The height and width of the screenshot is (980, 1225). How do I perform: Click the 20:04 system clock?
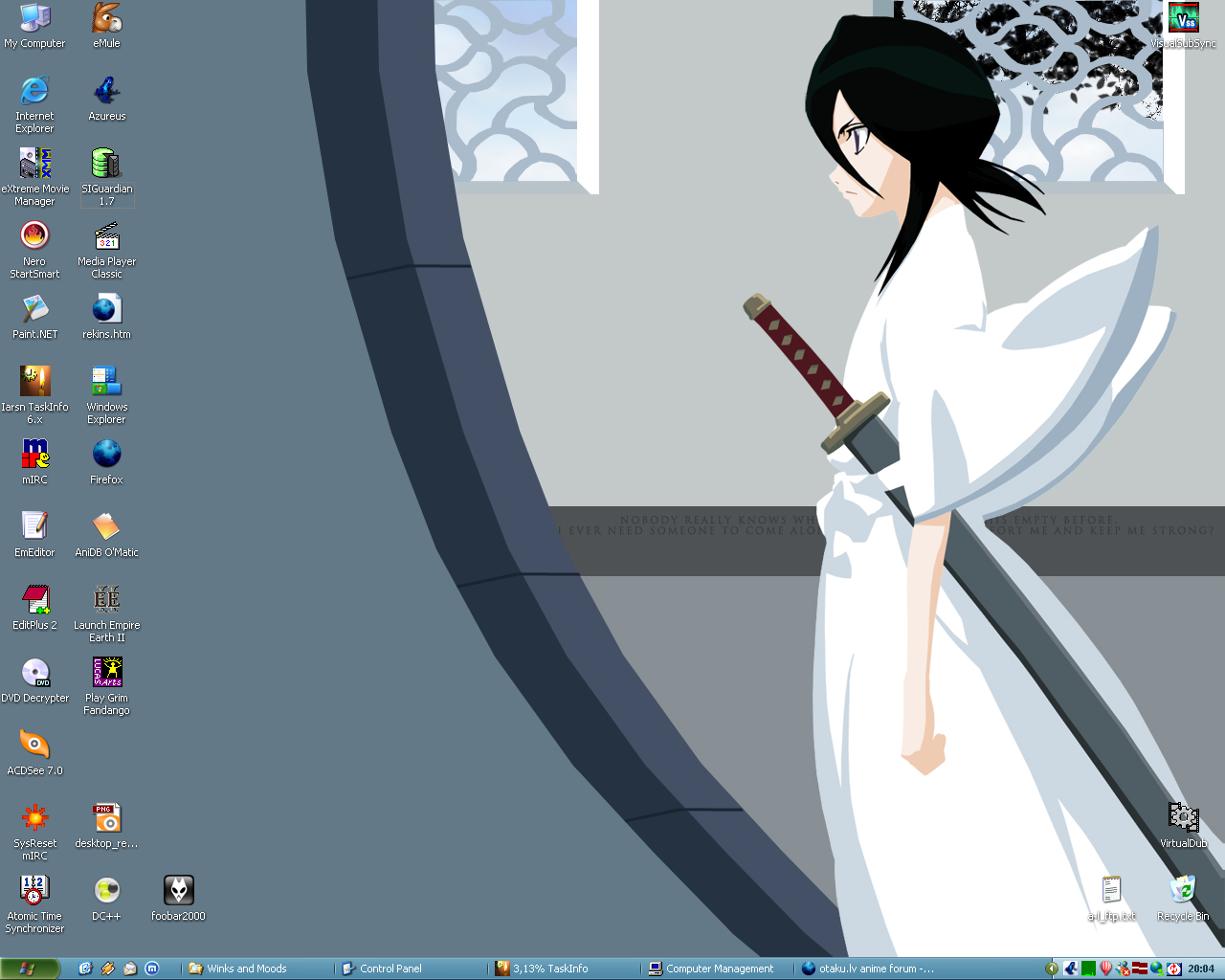[1201, 969]
